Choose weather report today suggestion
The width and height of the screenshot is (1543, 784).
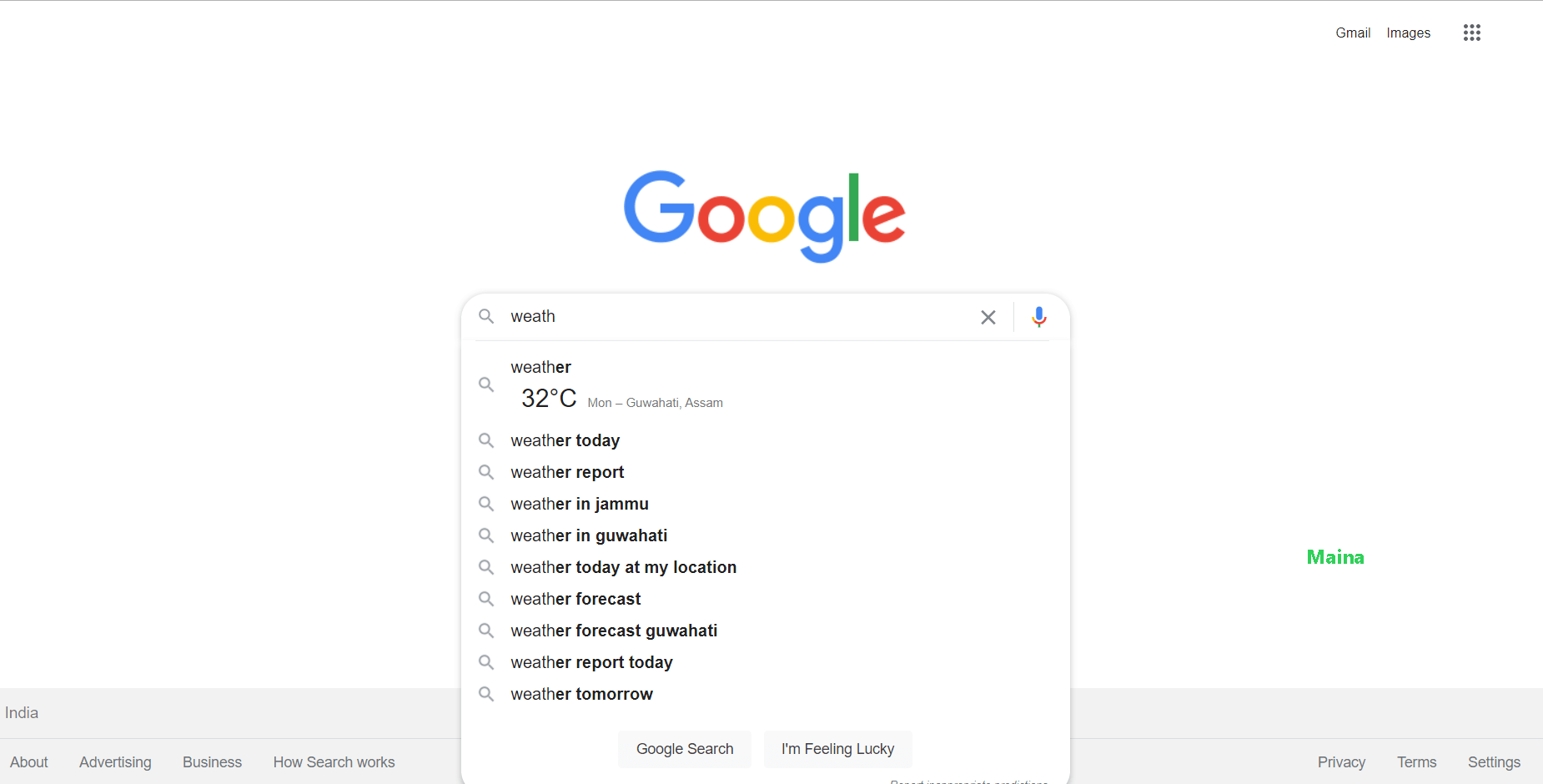[x=766, y=662]
